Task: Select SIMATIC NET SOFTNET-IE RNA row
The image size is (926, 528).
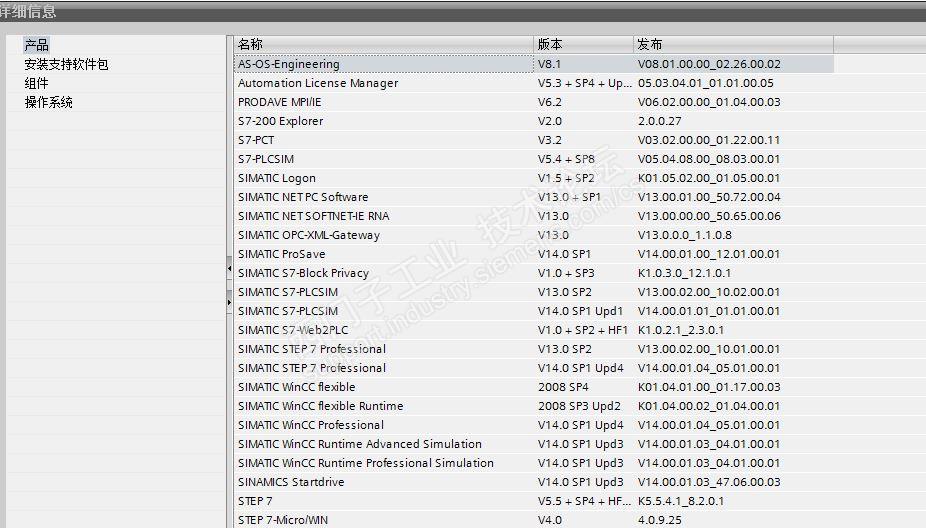Action: point(534,216)
